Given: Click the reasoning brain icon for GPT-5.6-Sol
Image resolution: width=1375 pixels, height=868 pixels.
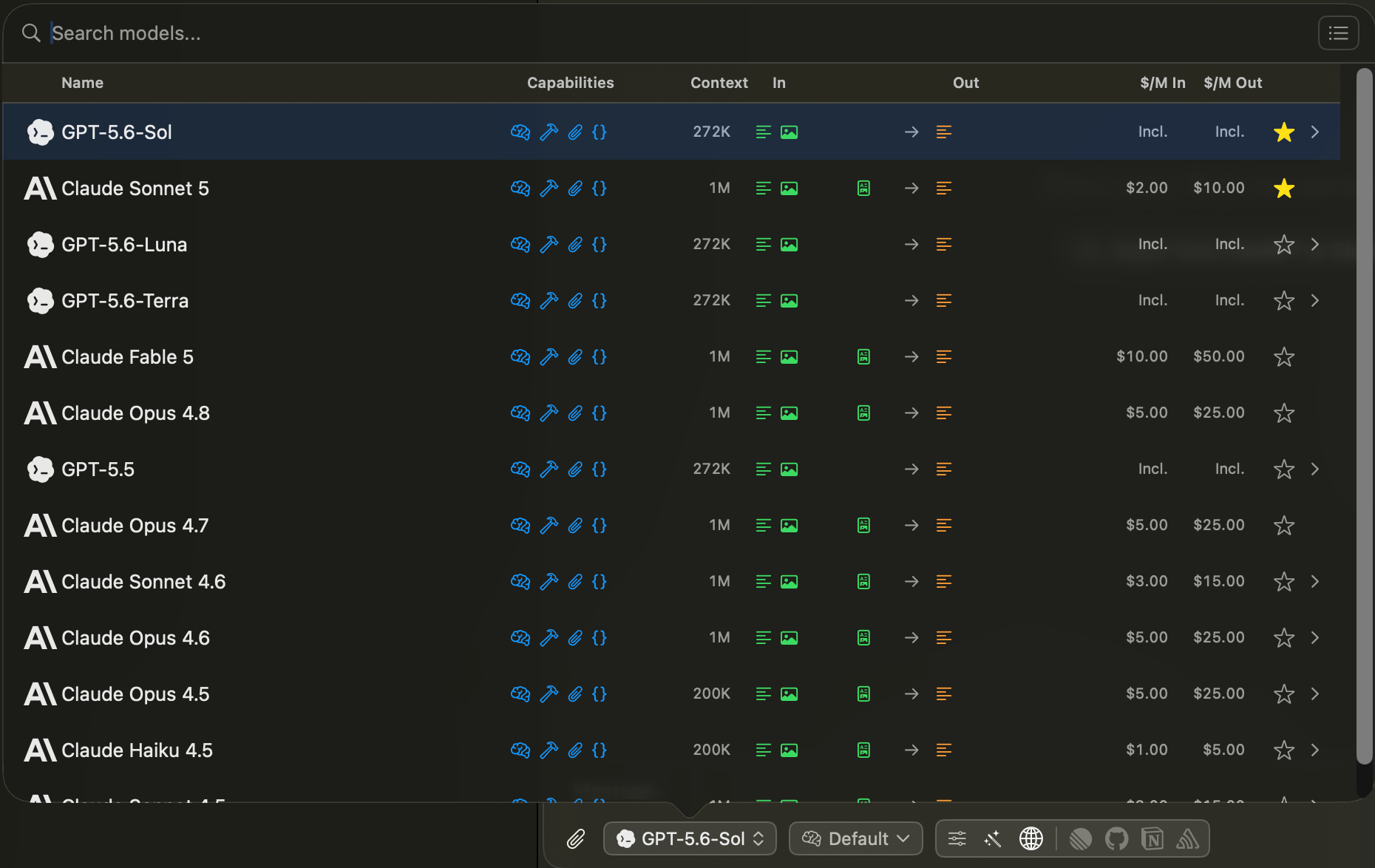Looking at the screenshot, I should 520,132.
